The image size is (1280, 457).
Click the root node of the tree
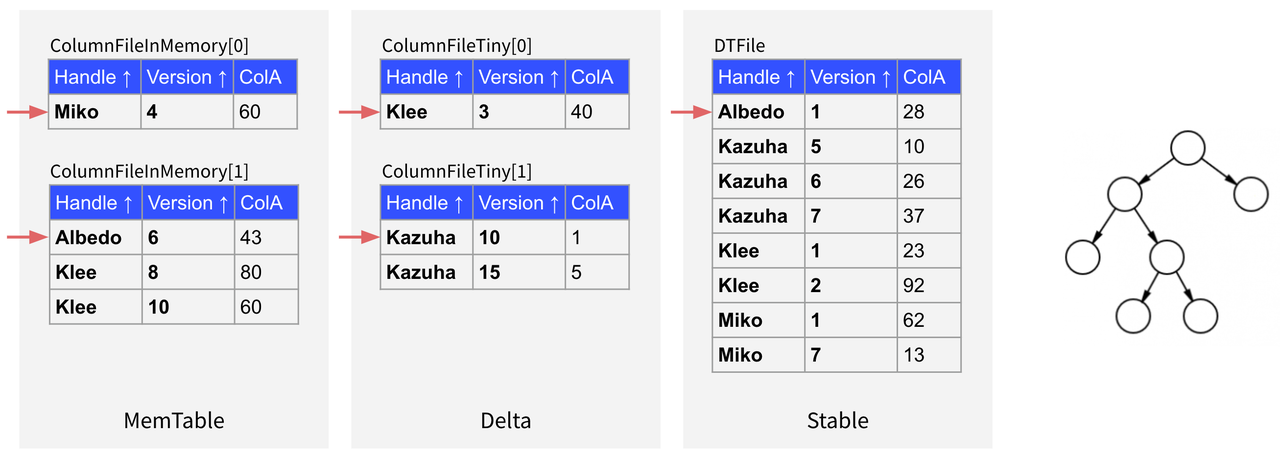click(x=1187, y=149)
